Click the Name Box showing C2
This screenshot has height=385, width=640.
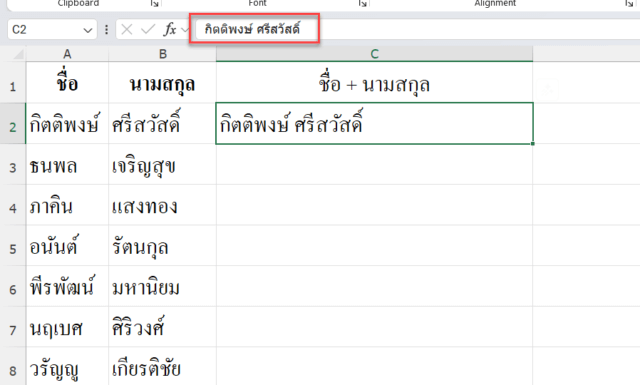[x=52, y=29]
